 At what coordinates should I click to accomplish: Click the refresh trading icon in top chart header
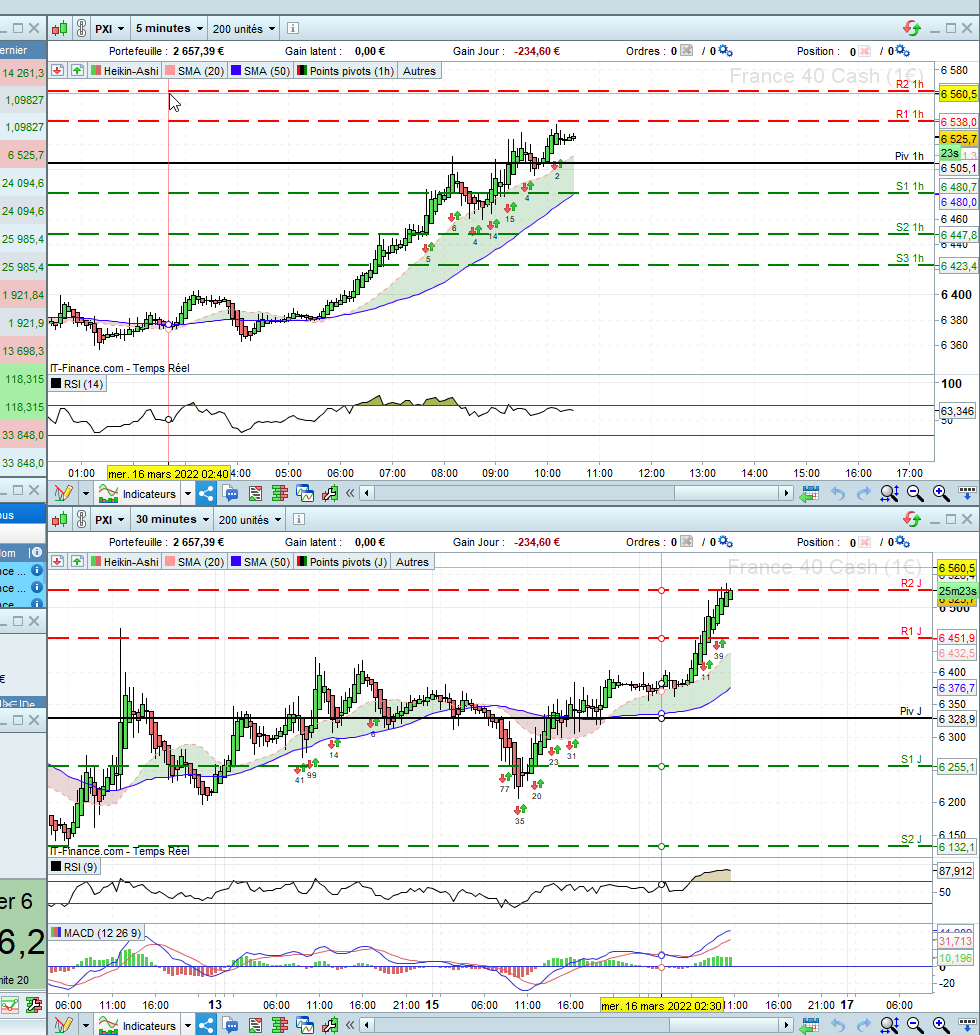pos(912,28)
